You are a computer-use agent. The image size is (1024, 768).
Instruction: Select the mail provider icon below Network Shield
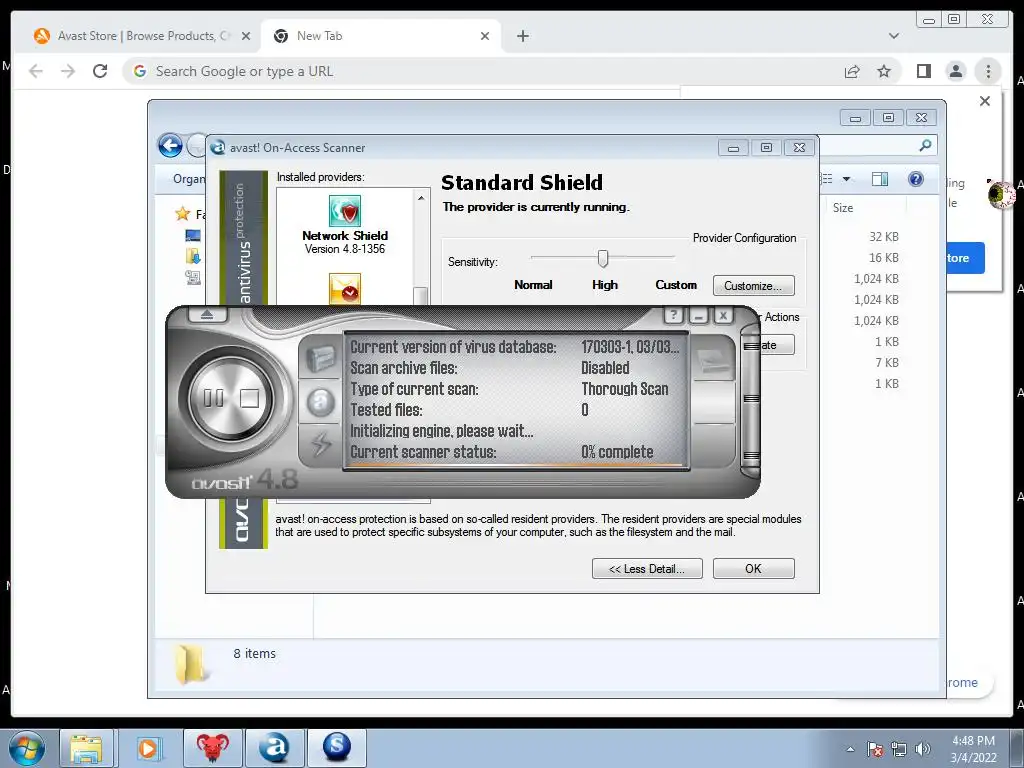click(x=345, y=289)
